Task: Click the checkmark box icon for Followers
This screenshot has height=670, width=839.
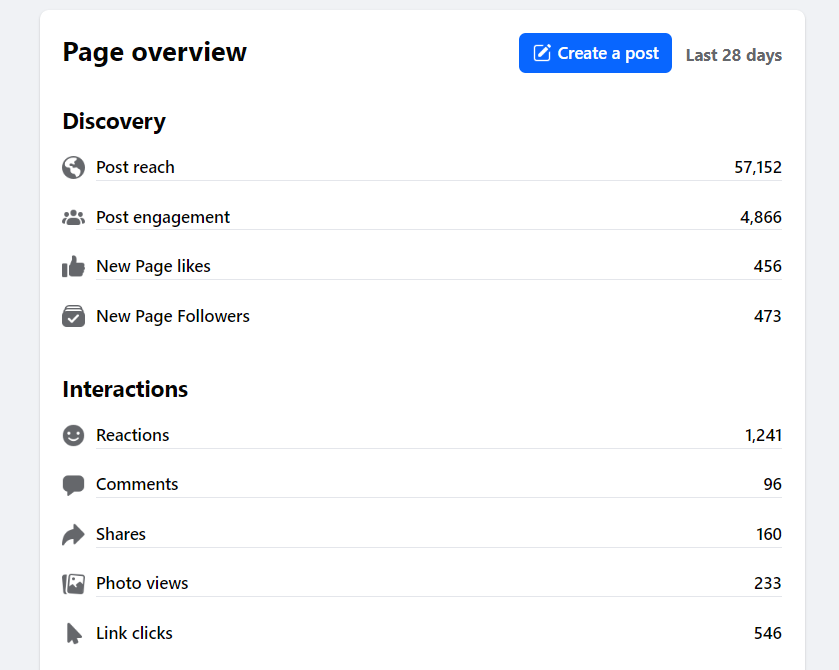Action: click(x=73, y=316)
